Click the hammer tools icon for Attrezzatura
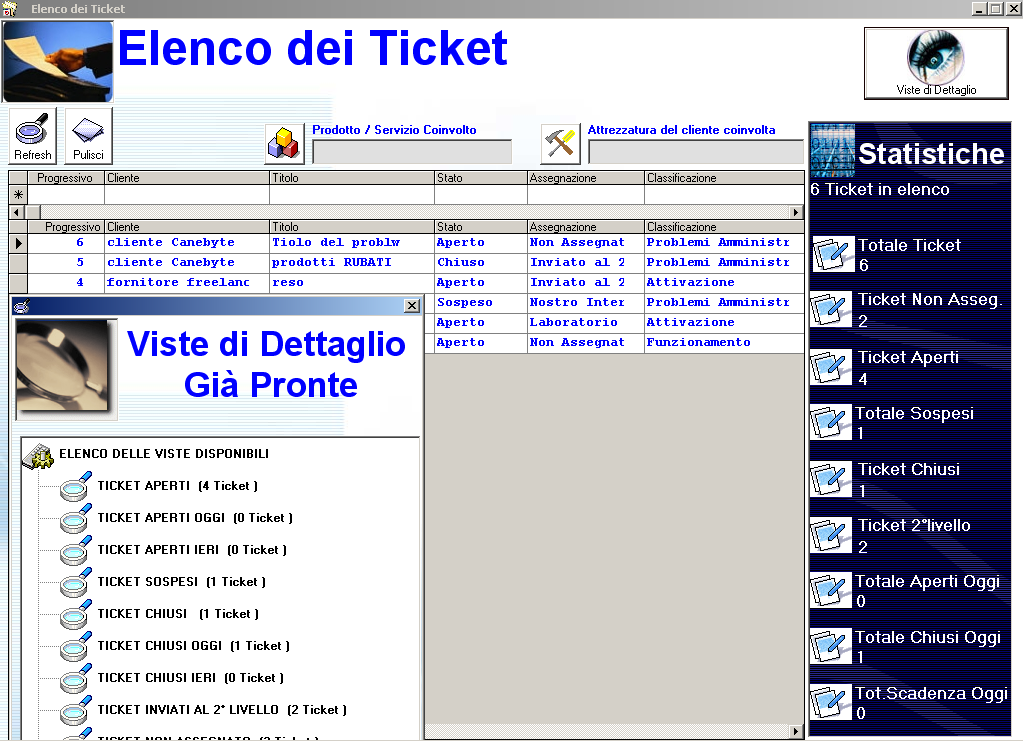This screenshot has height=741, width=1023. click(561, 144)
